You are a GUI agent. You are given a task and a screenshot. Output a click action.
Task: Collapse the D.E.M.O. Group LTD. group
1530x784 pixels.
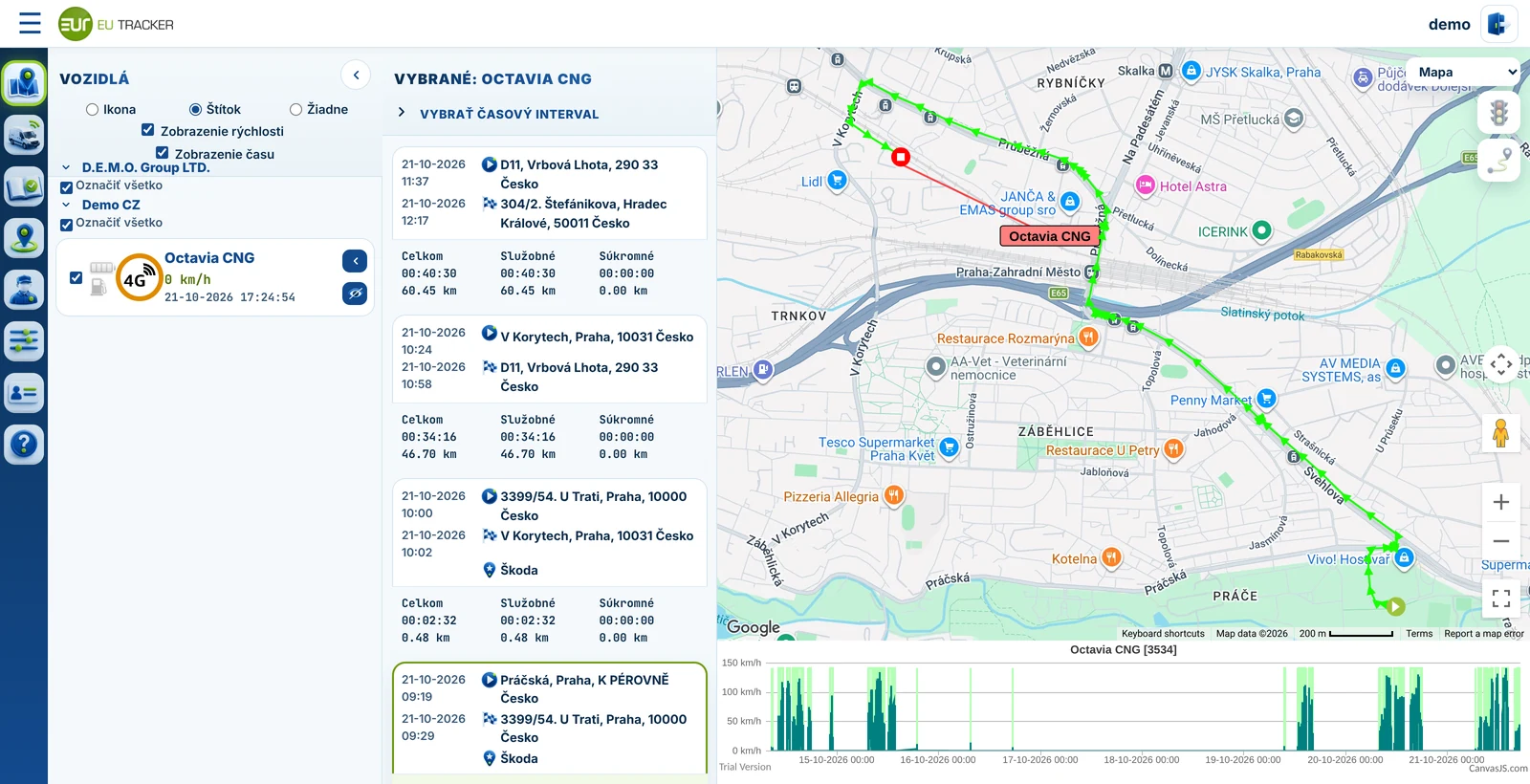tap(66, 167)
